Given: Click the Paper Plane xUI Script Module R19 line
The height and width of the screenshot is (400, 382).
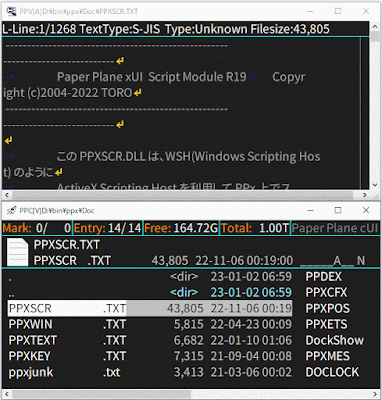Looking at the screenshot, I should [x=152, y=77].
